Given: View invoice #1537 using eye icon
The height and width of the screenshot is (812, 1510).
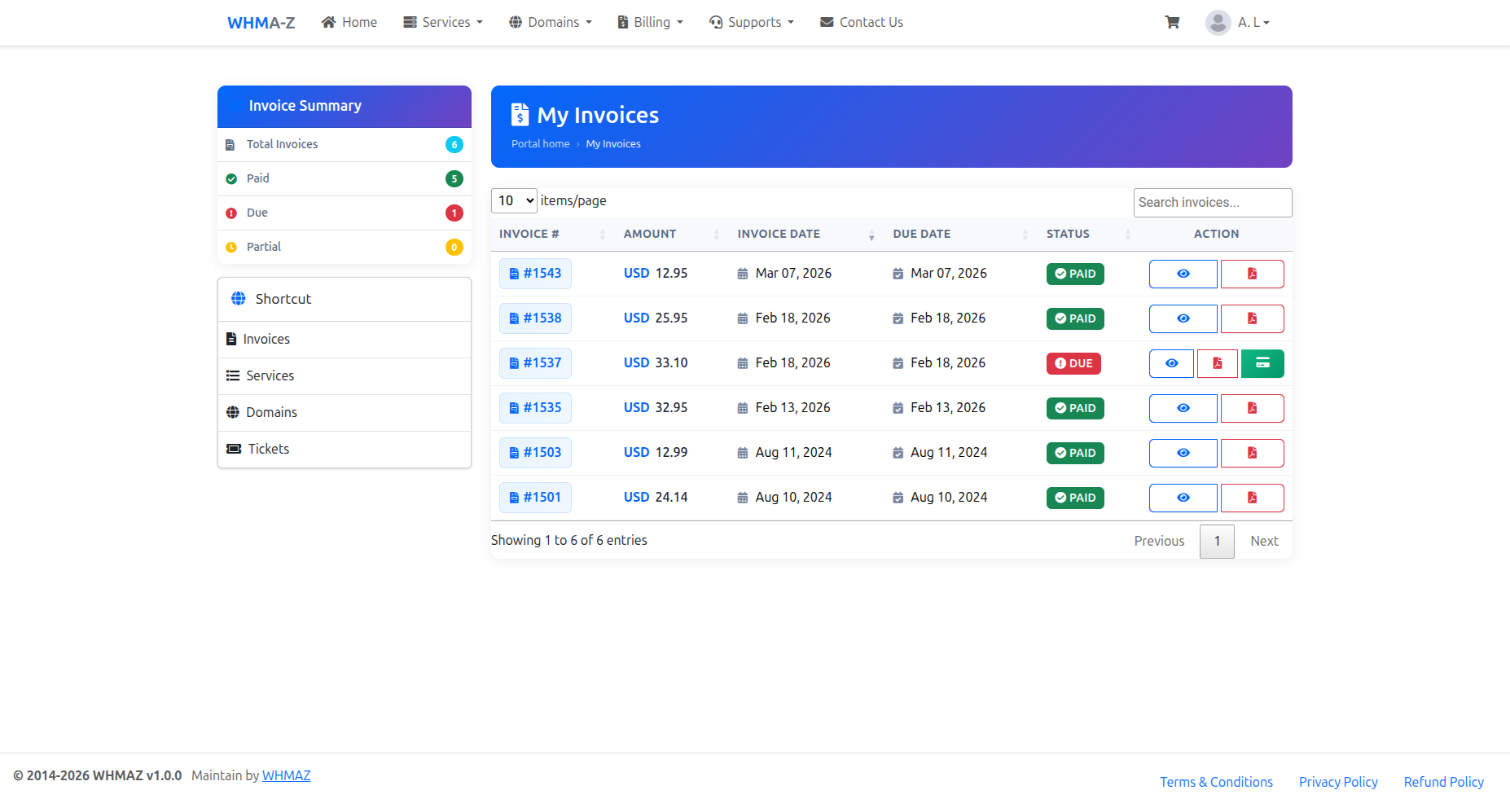Looking at the screenshot, I should click(x=1171, y=363).
